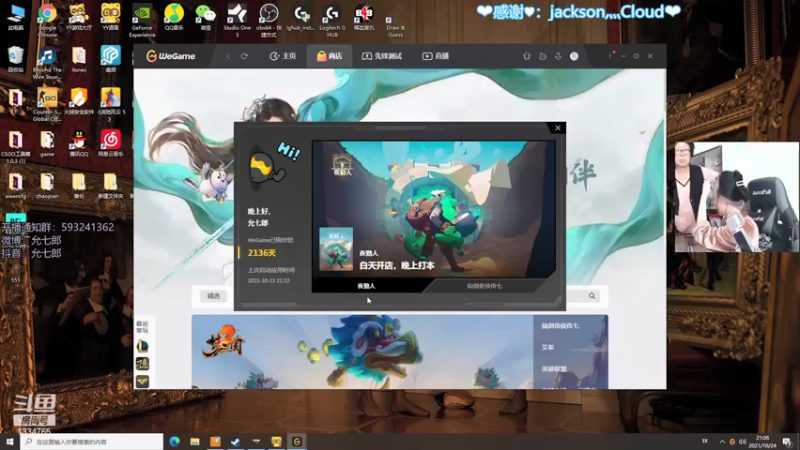Open the taskbar clock and date
Viewport: 800px width, 450px height.
coord(762,442)
